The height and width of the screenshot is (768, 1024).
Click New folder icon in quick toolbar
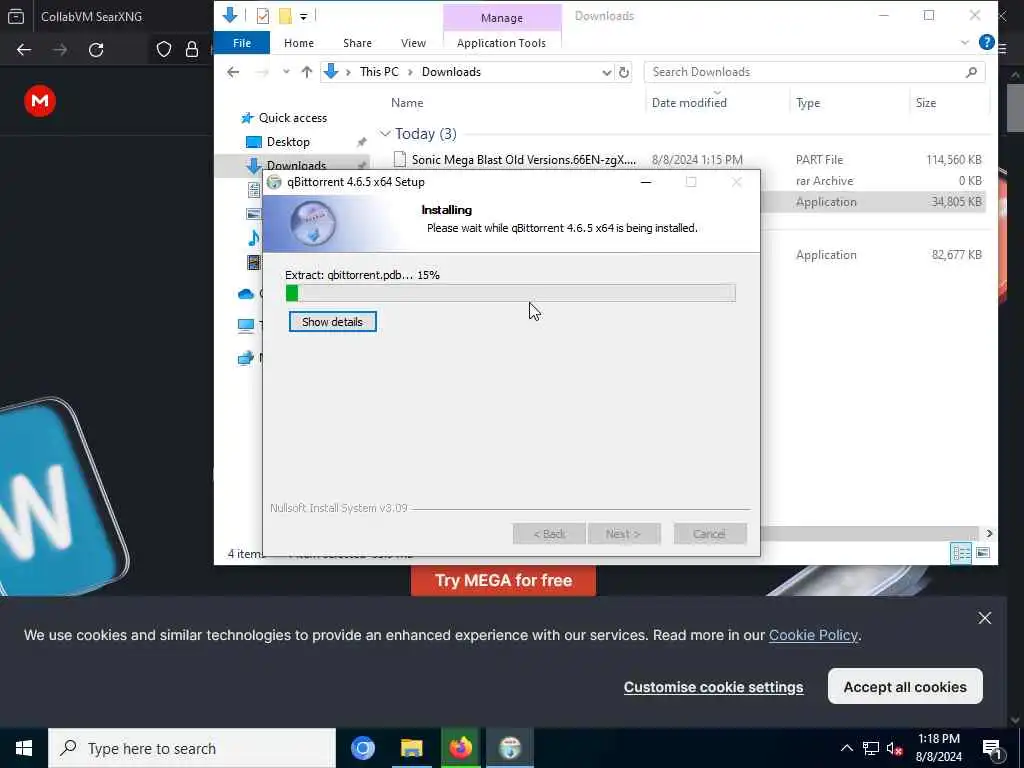(x=285, y=16)
